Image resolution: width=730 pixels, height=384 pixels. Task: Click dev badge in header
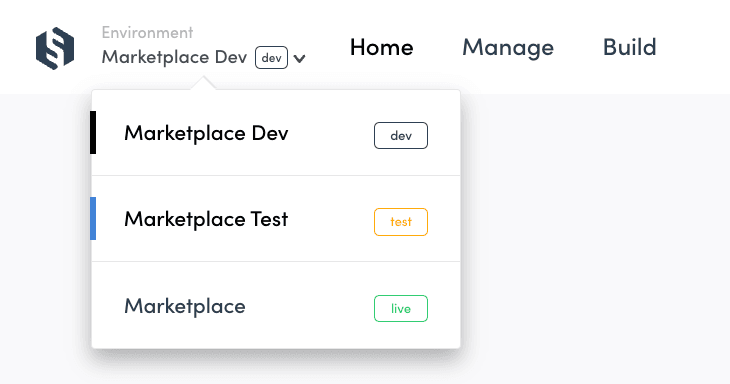271,58
